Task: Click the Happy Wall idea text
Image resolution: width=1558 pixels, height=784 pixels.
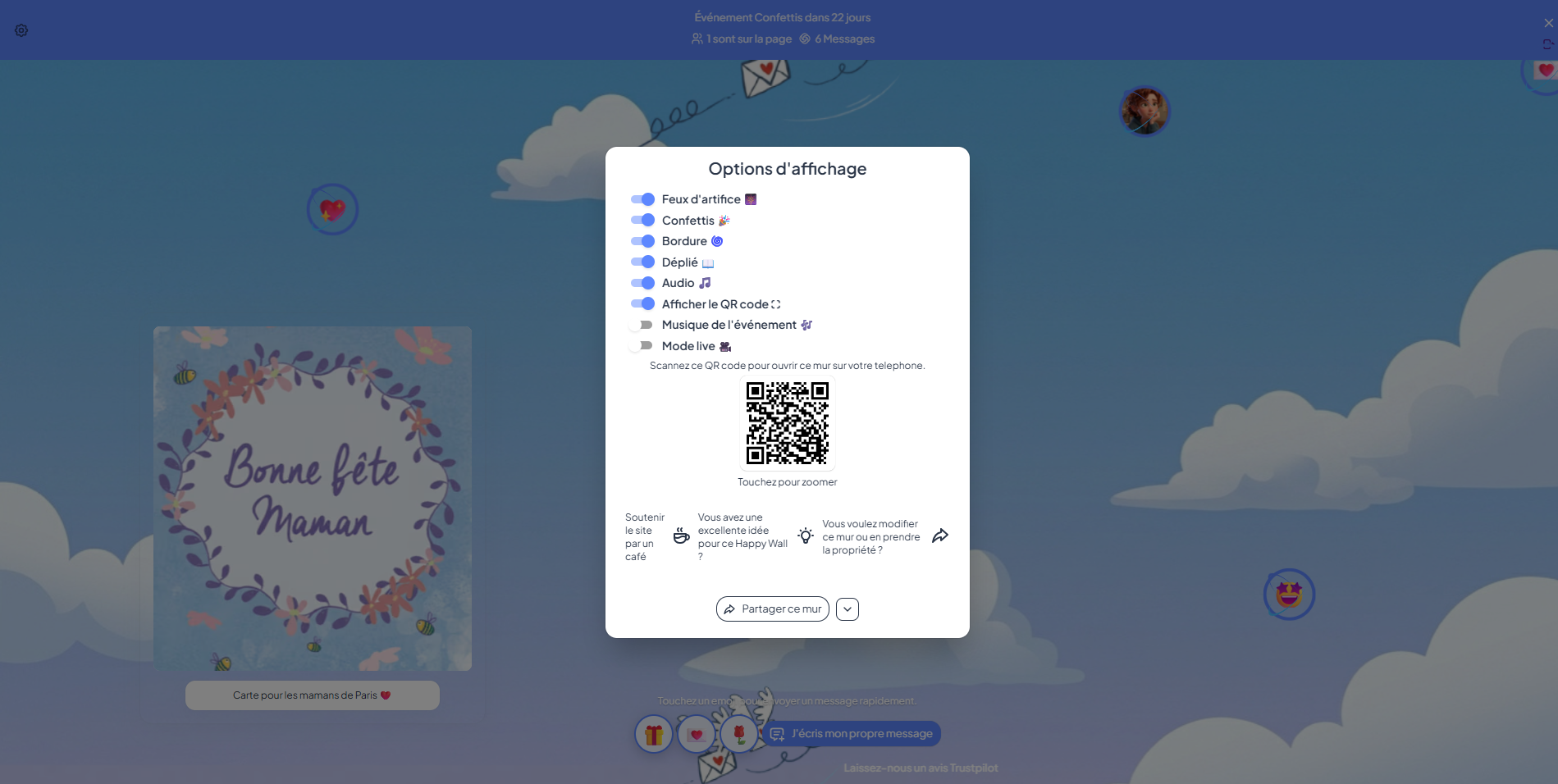Action: (x=742, y=537)
